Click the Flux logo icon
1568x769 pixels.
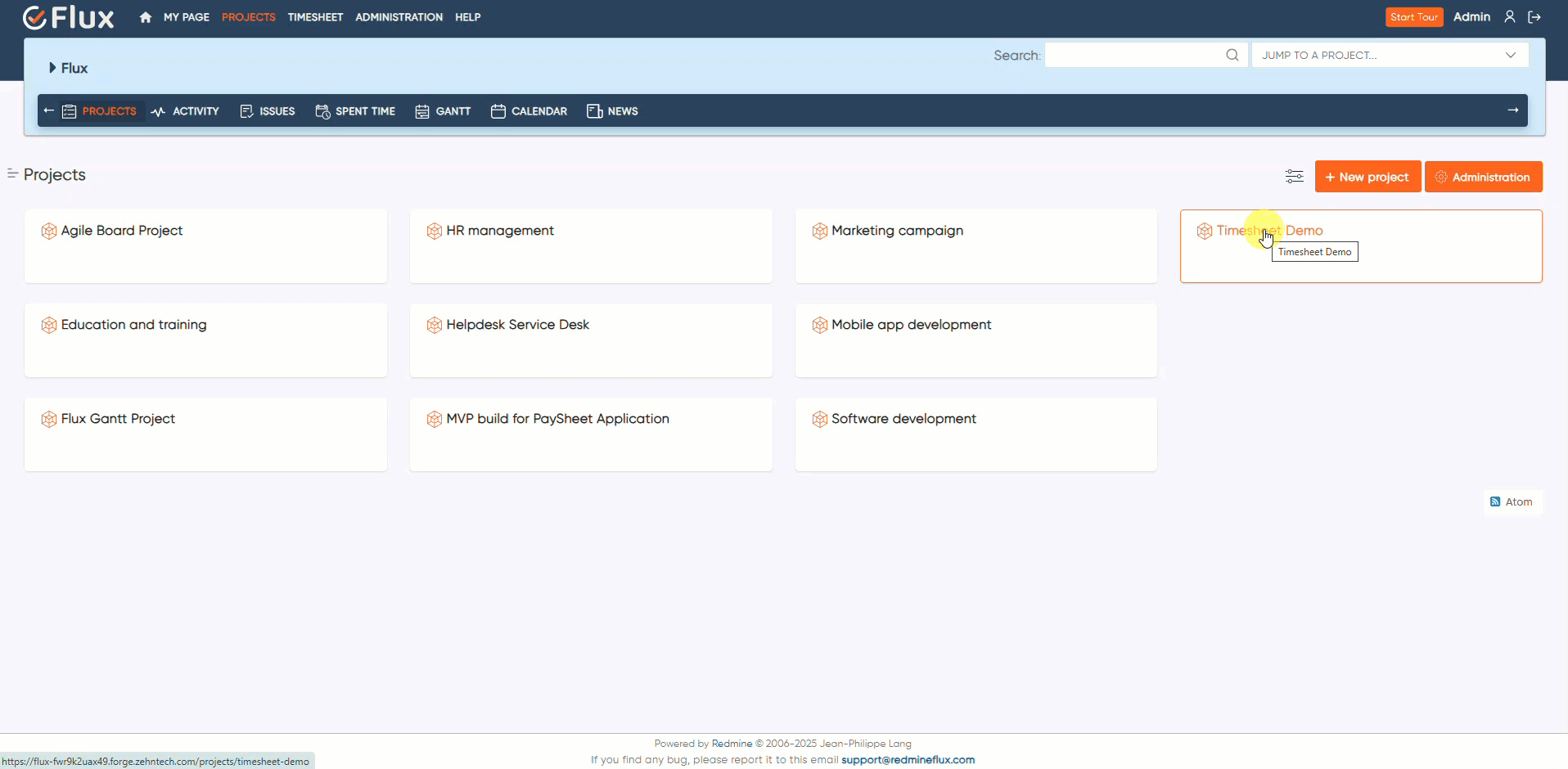(x=34, y=17)
